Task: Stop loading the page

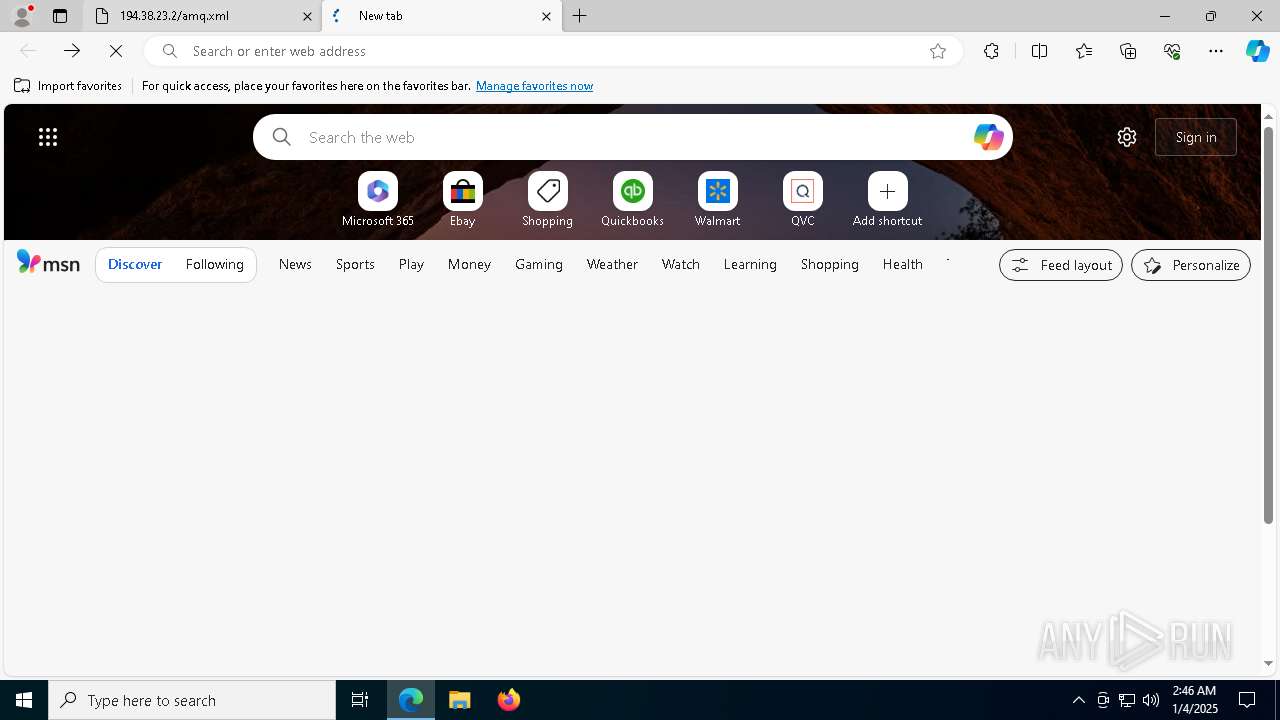Action: [x=116, y=51]
